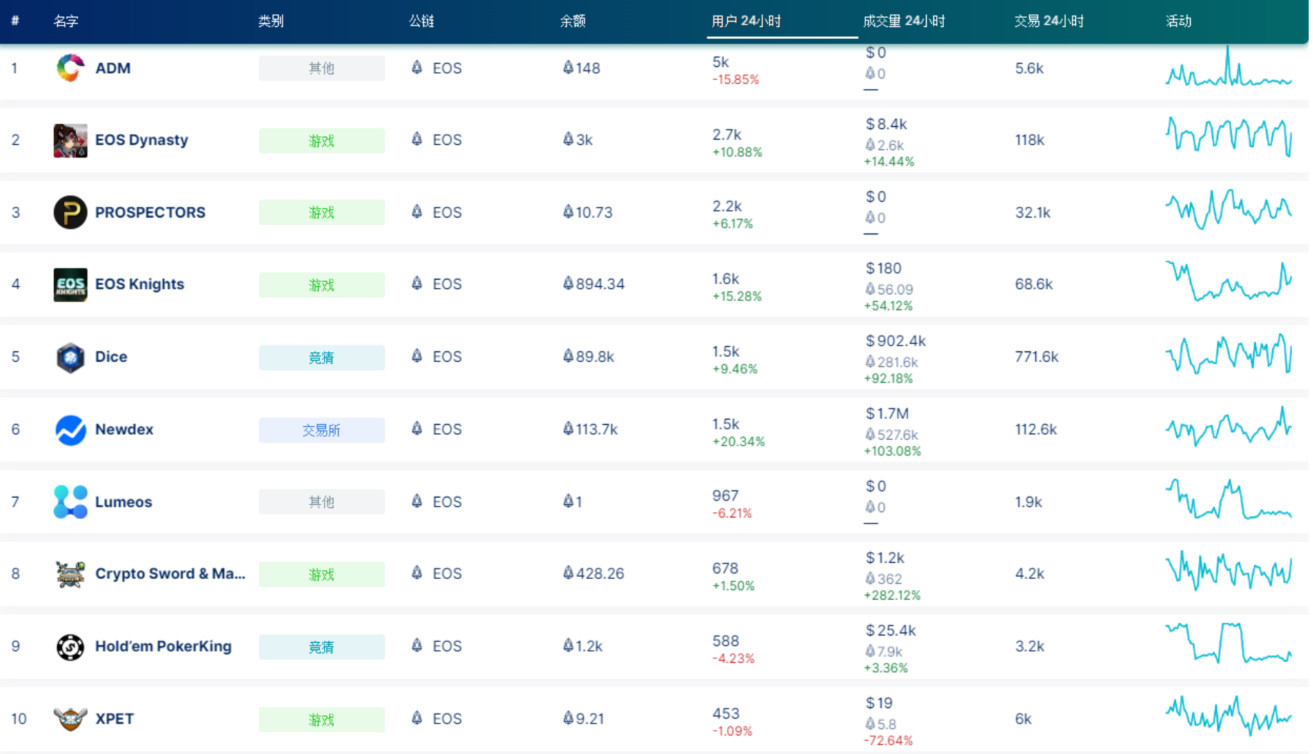Open the Crypto Sword & Ma... link
The image size is (1313, 754).
coord(170,574)
